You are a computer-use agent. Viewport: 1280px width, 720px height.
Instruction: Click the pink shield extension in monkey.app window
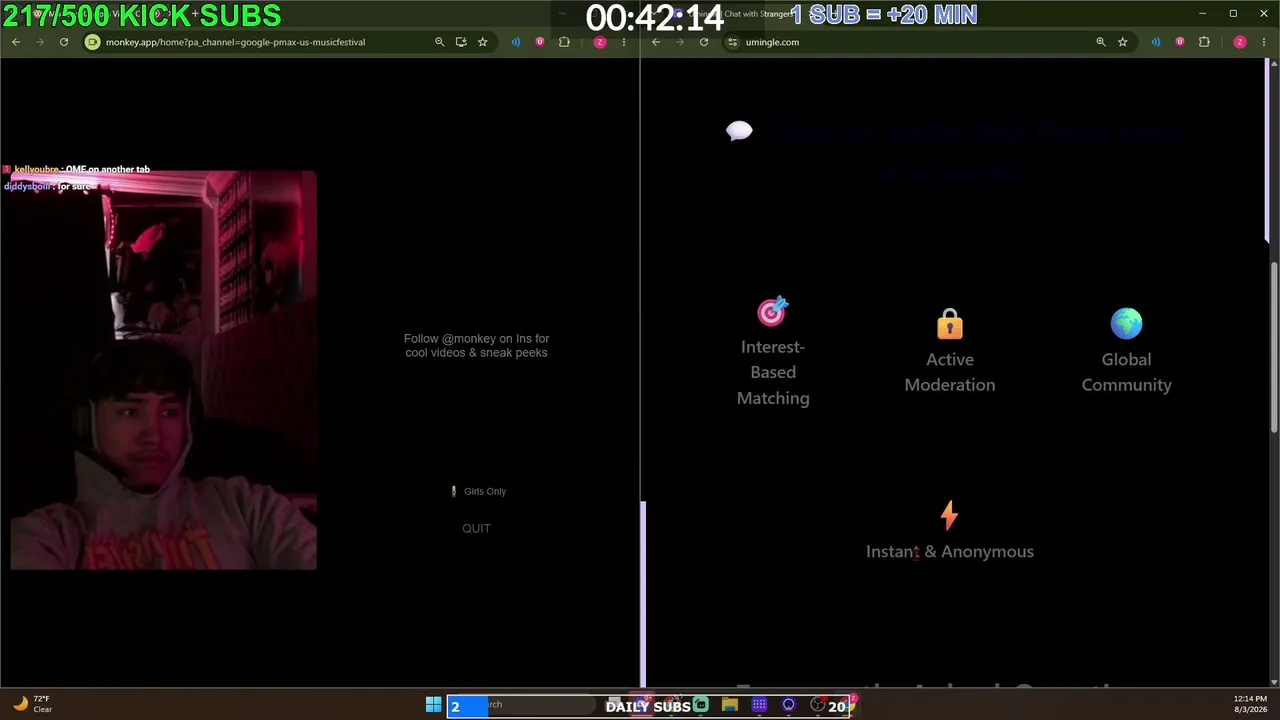click(540, 42)
